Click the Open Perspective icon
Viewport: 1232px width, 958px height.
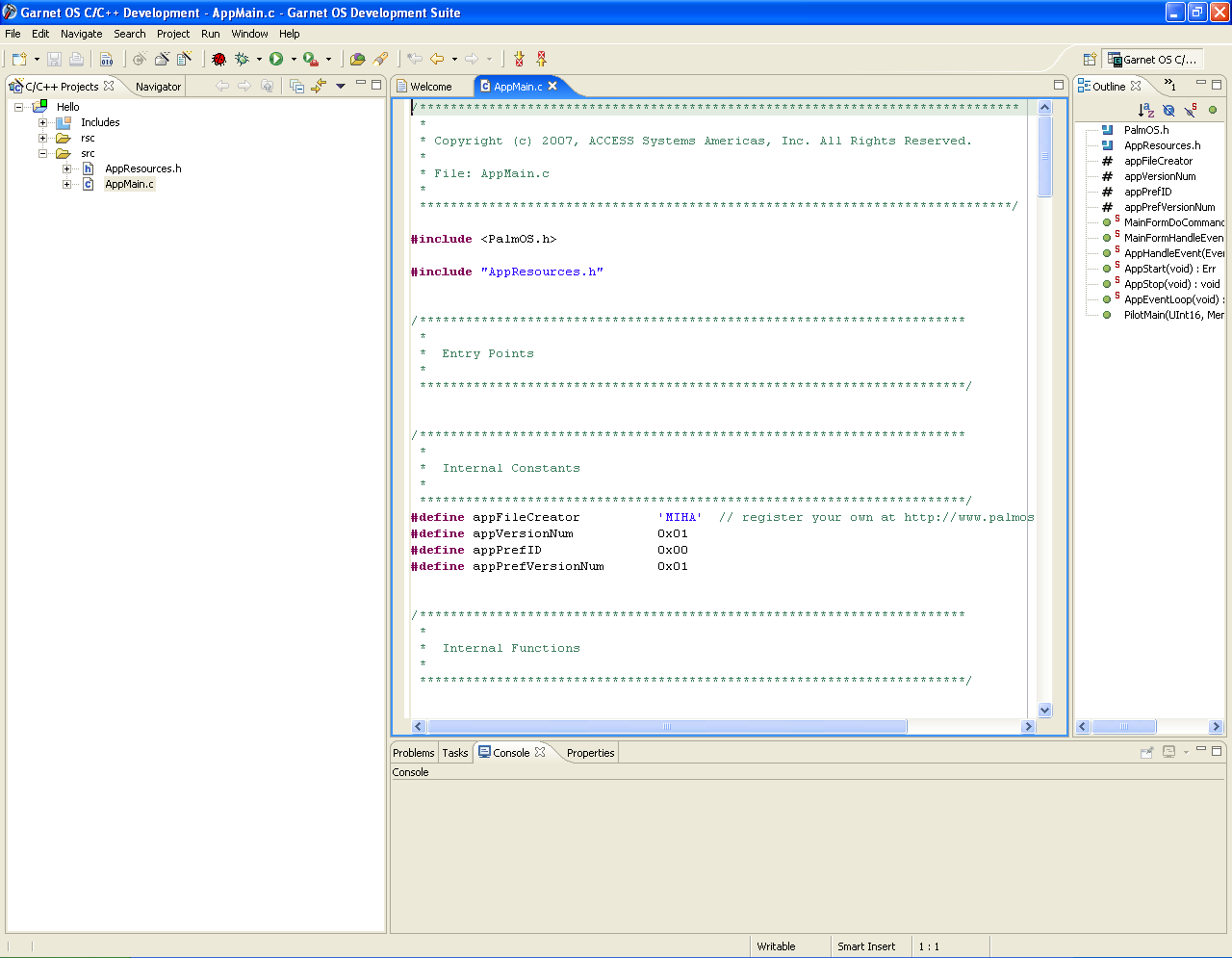(x=1090, y=60)
